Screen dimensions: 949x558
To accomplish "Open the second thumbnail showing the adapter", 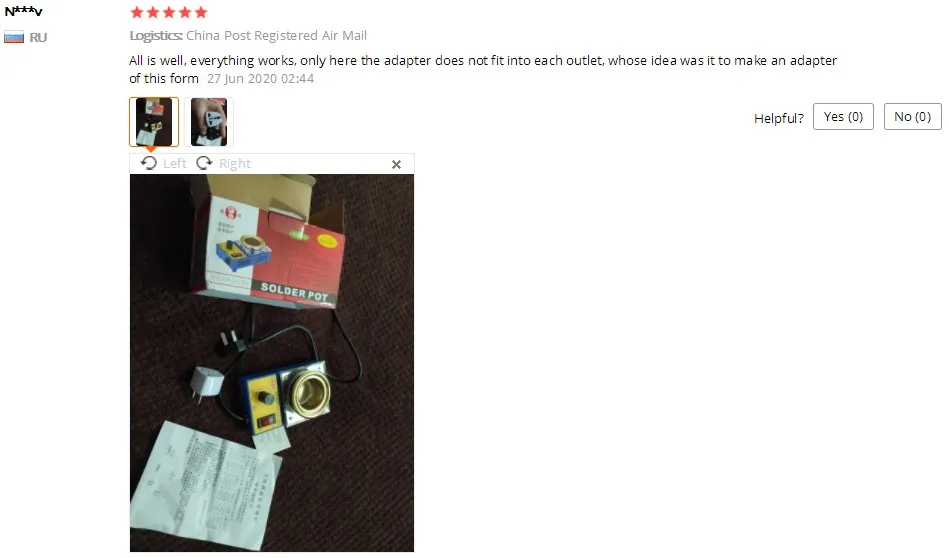I will coord(209,122).
